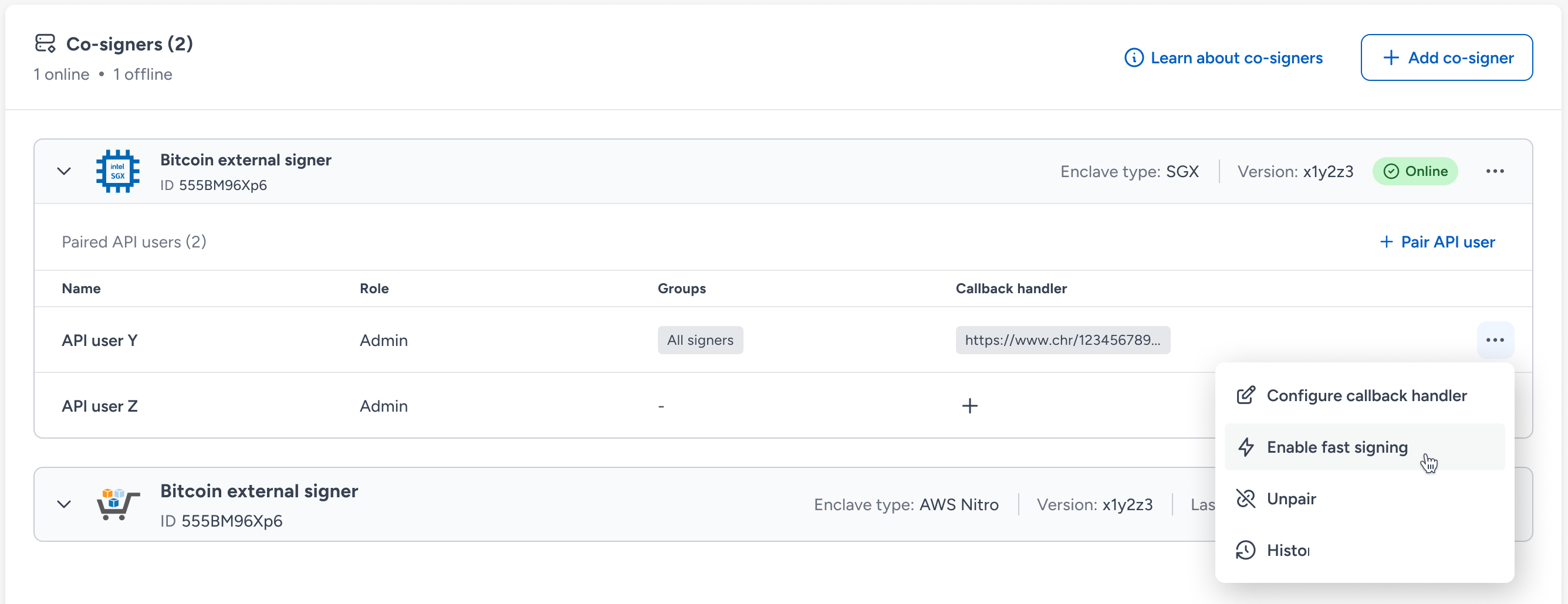Click the SGX signer's ID 555BM96Xp6
The height and width of the screenshot is (604, 1568).
click(x=214, y=185)
